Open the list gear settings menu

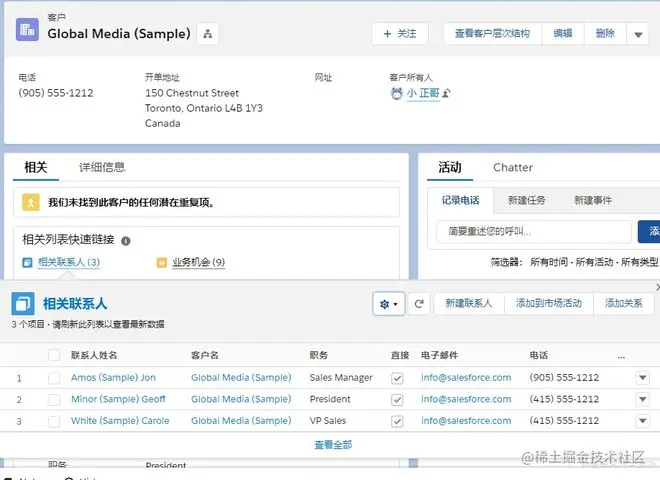(389, 304)
